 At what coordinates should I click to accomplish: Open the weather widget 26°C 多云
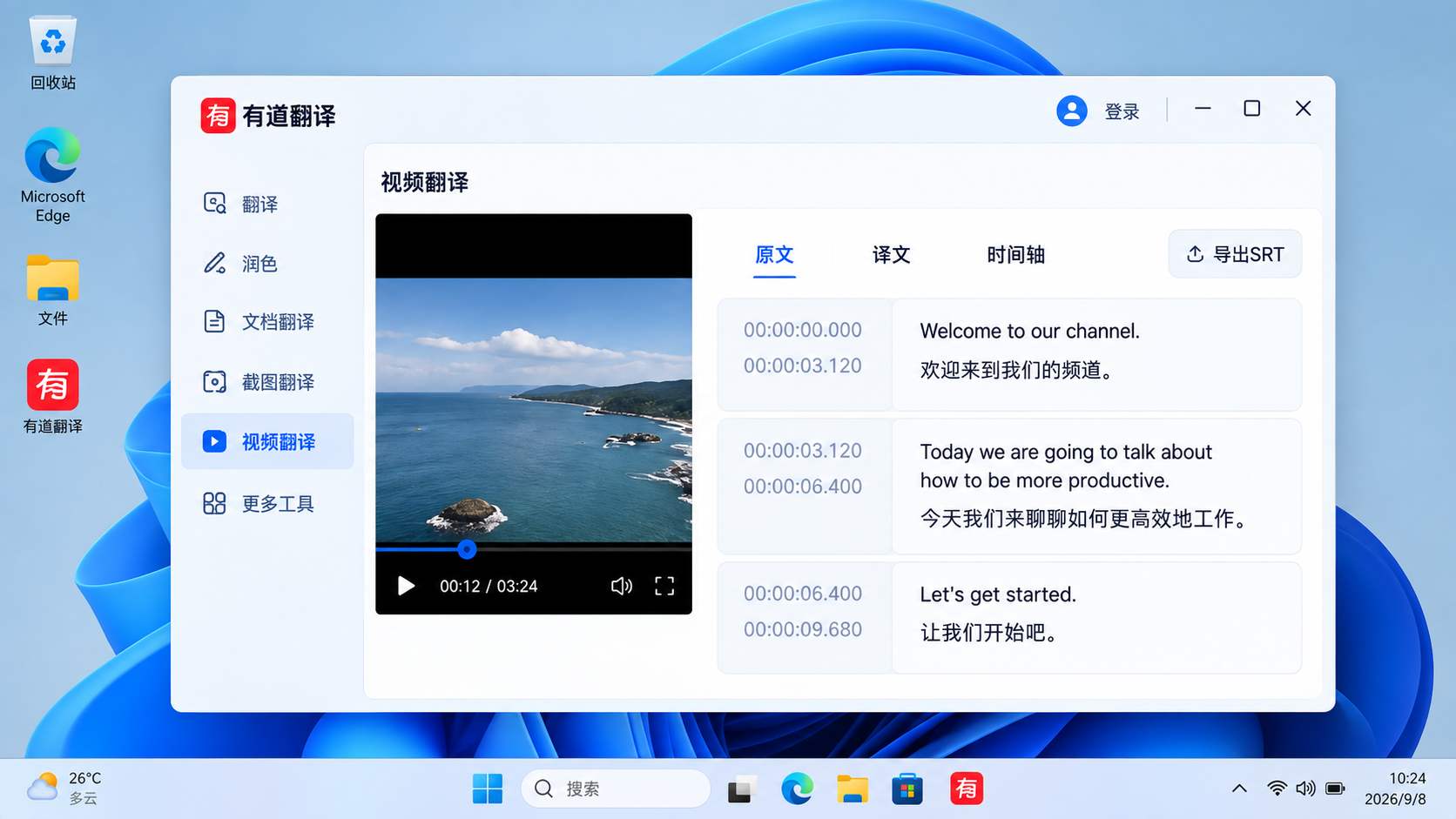[64, 788]
